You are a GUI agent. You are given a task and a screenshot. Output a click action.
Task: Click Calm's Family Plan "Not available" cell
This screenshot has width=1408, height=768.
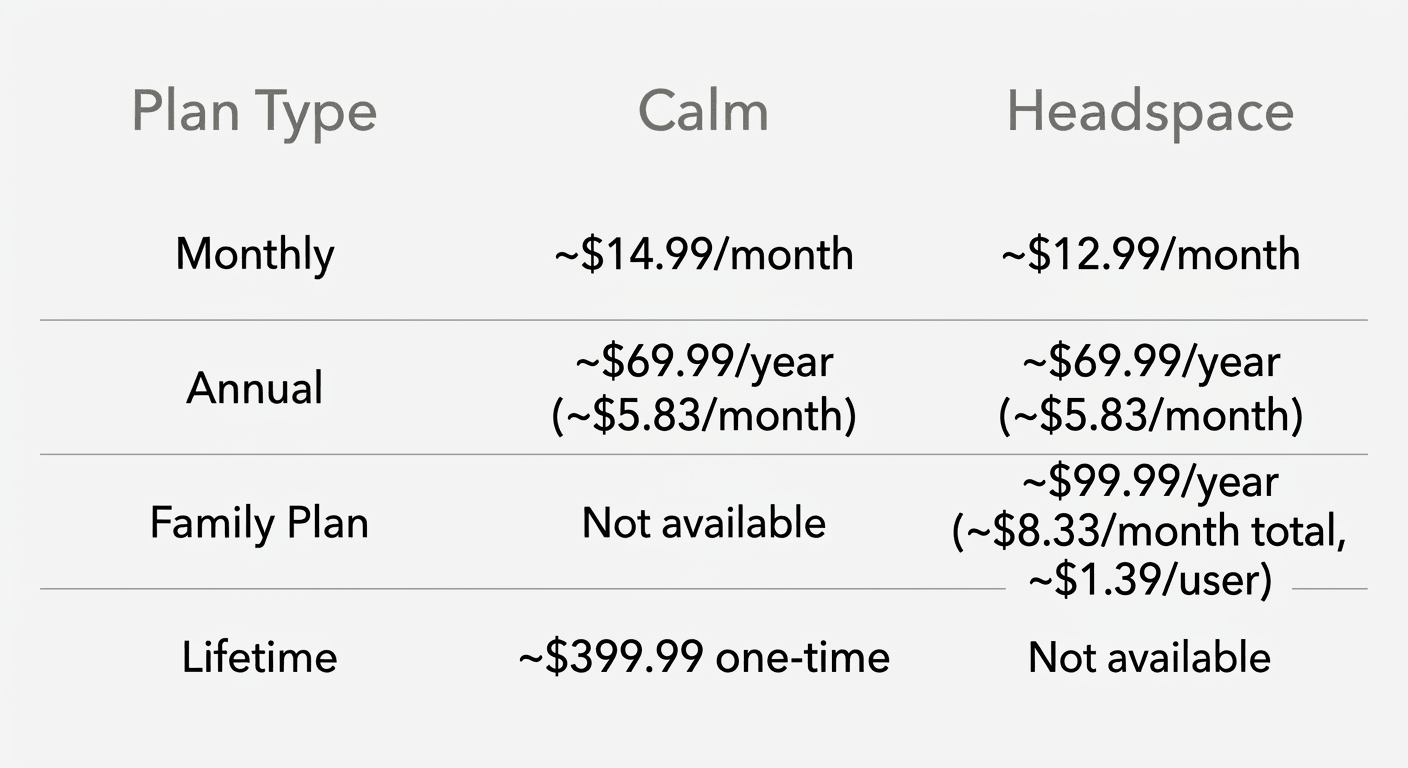[703, 523]
